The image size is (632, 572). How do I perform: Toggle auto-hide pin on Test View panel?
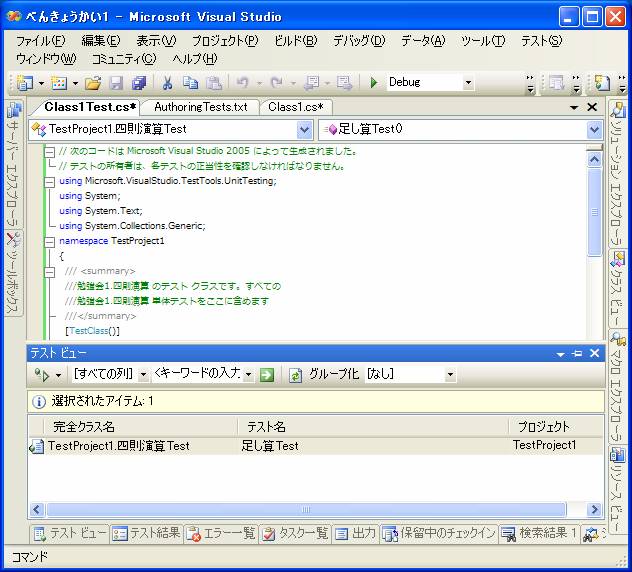coord(577,353)
